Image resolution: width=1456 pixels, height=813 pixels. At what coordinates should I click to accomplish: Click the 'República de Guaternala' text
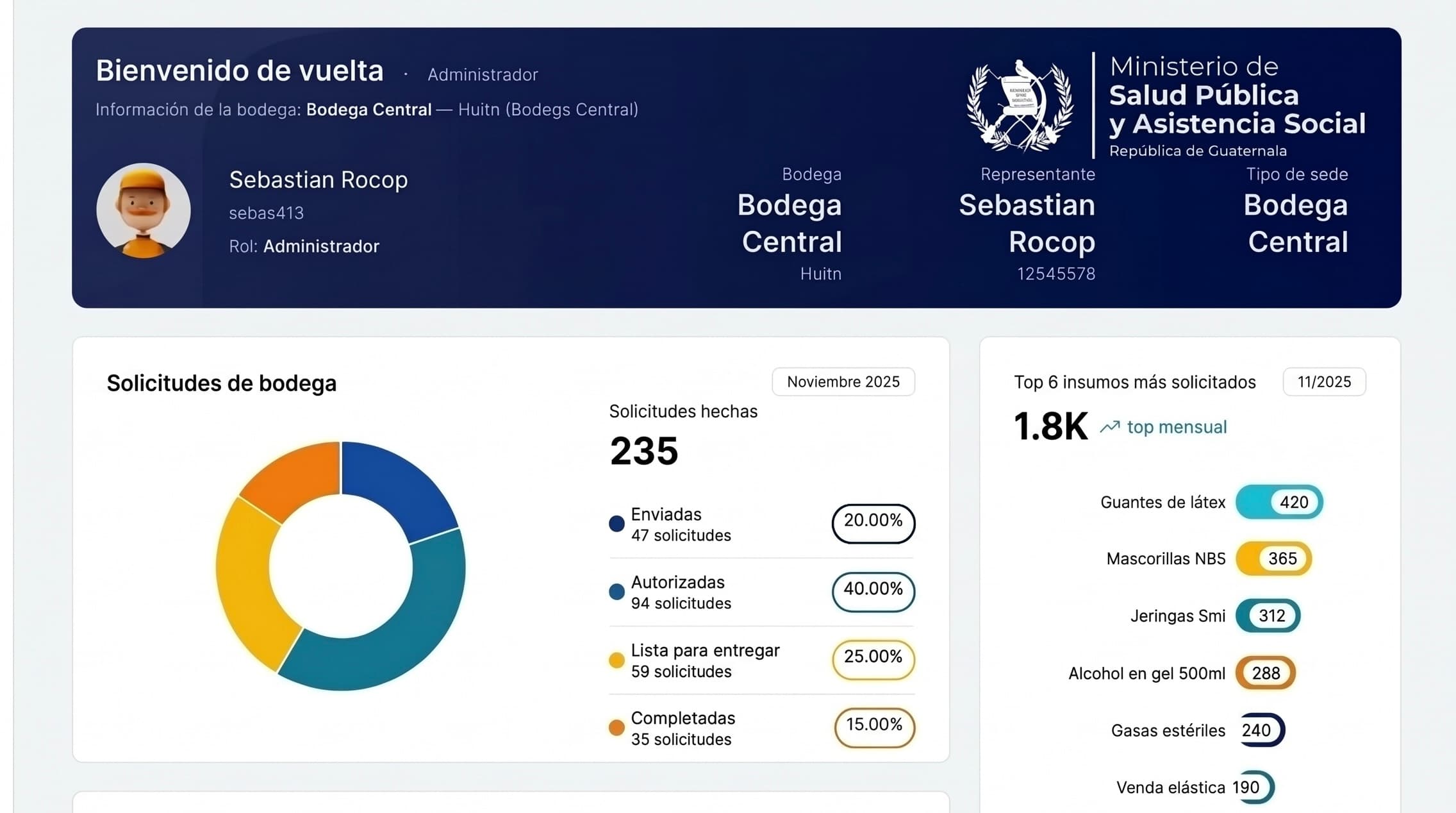point(1198,151)
